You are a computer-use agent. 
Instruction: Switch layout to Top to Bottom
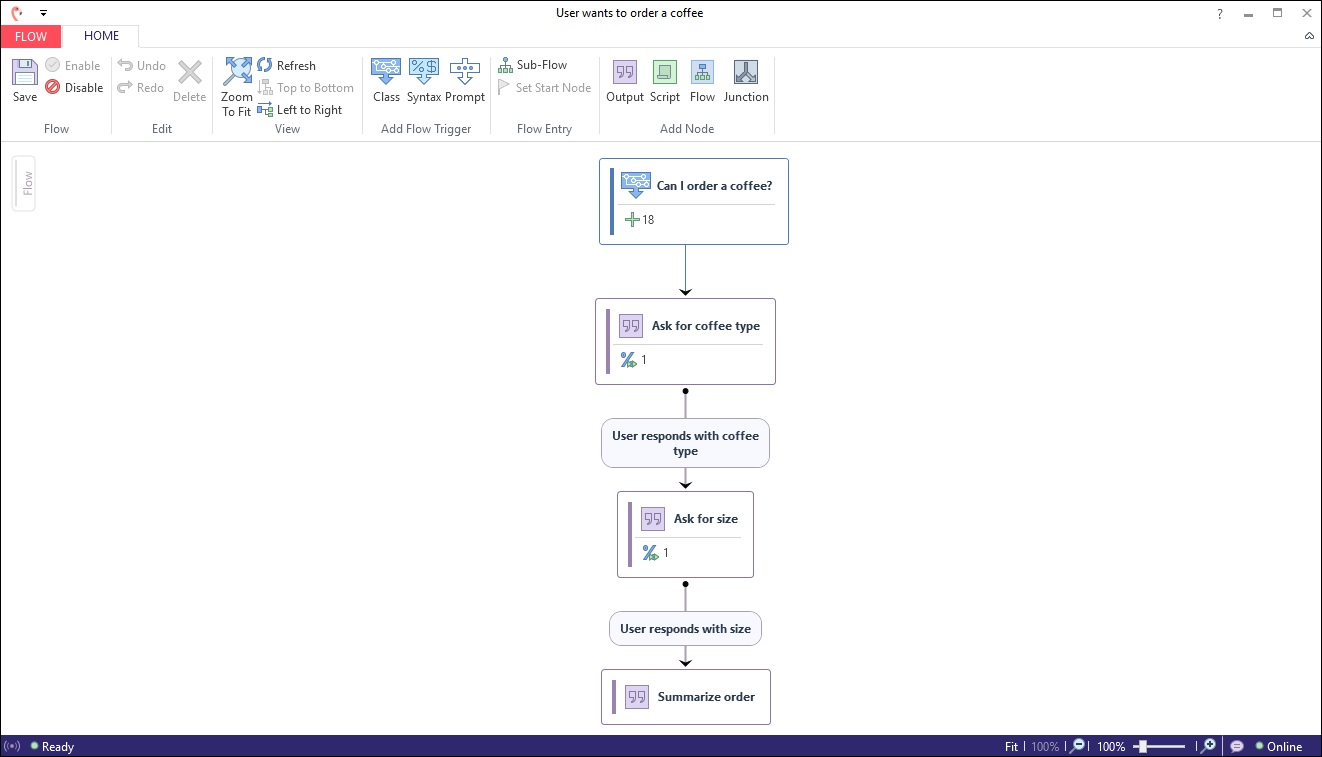tap(306, 88)
